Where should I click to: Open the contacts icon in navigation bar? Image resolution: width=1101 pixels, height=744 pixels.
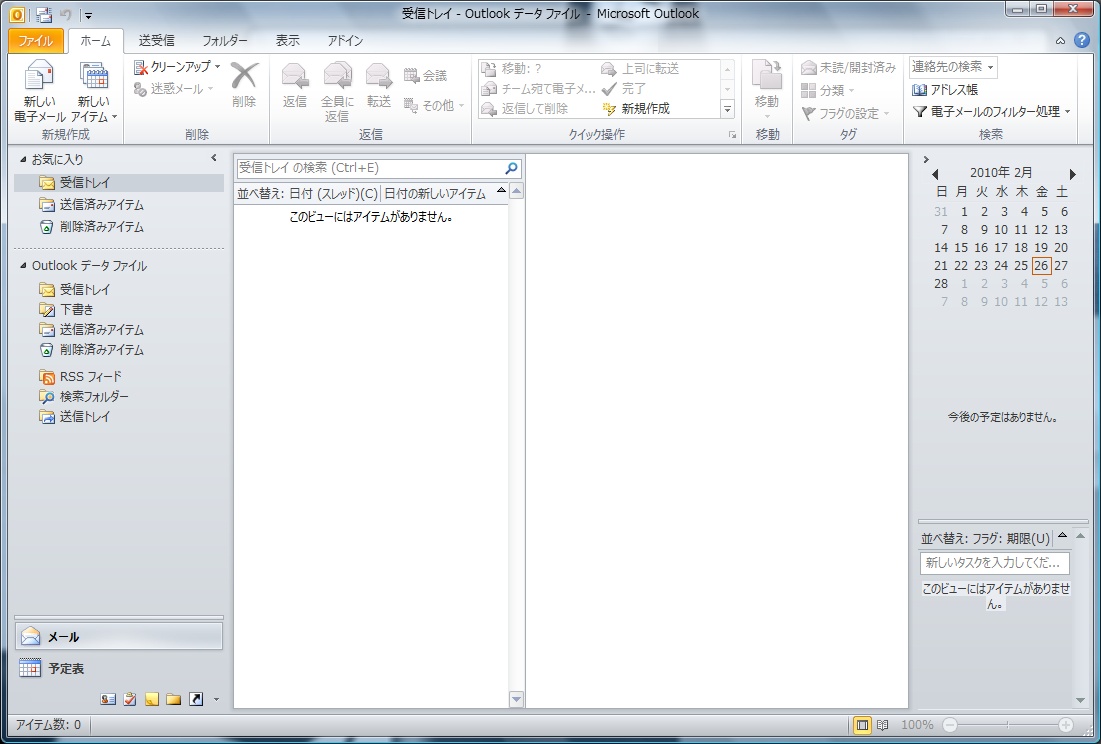point(107,699)
